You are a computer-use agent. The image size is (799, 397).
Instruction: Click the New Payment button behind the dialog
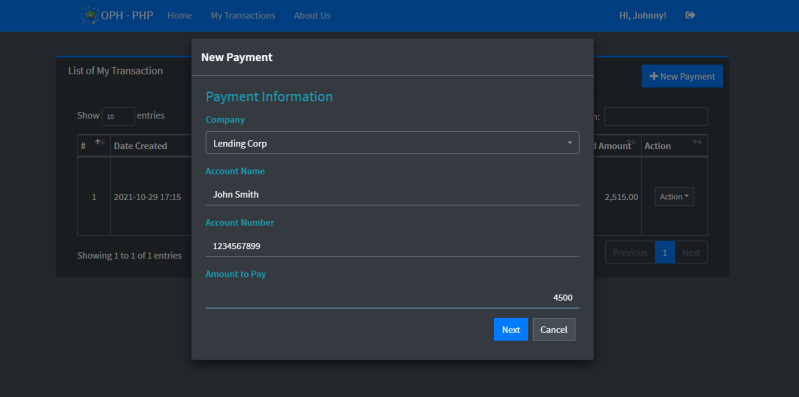(682, 76)
